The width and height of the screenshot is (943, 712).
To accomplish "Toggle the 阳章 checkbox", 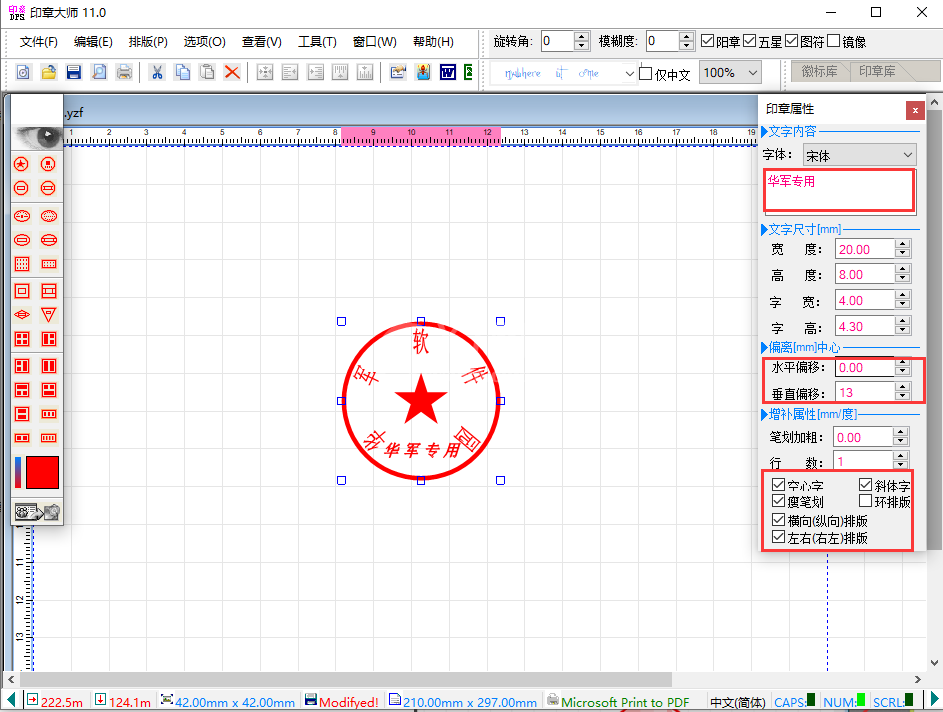I will [707, 41].
